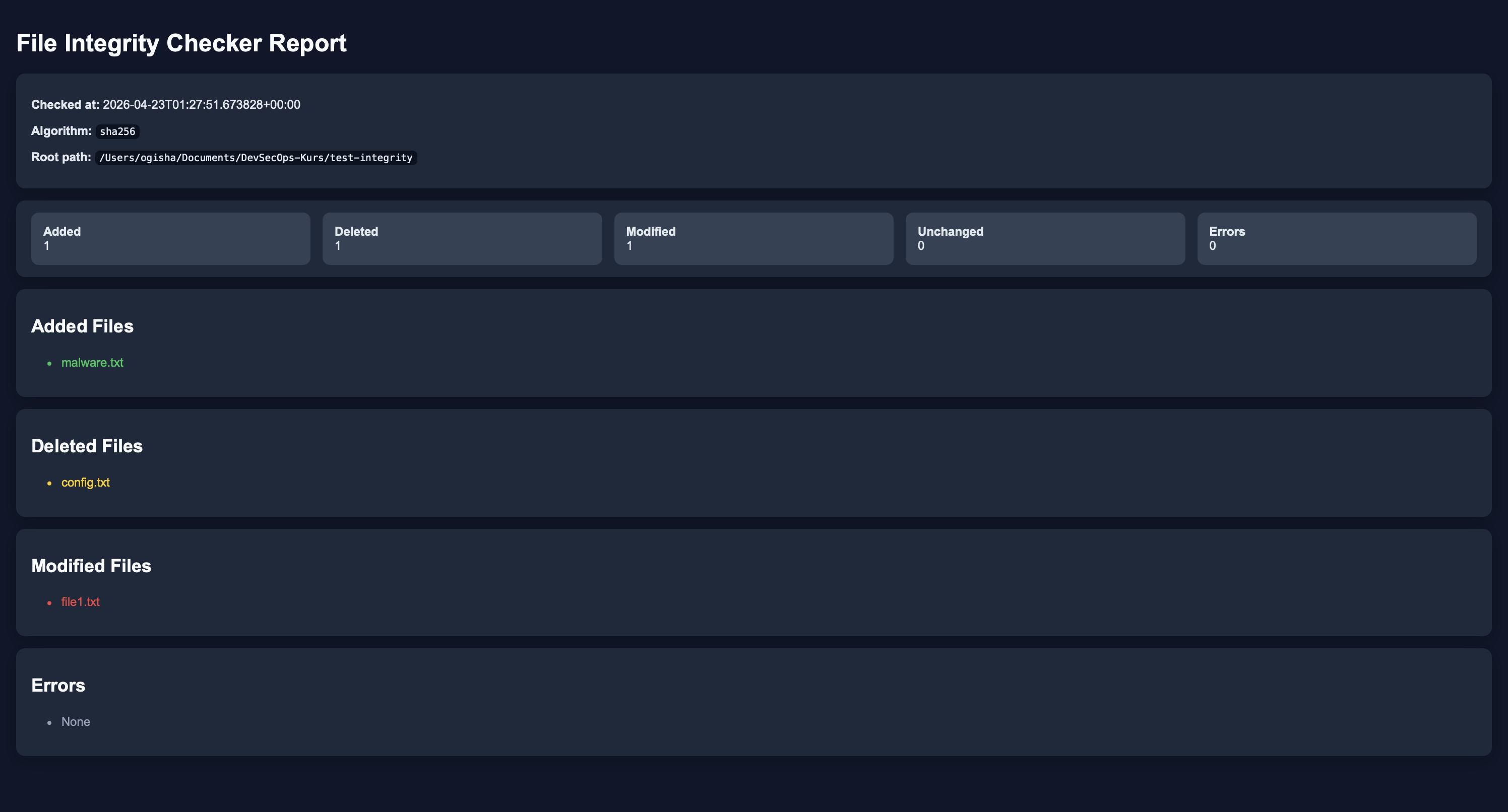The width and height of the screenshot is (1508, 812).
Task: Click the Deleted Files section heading
Action: tap(87, 446)
